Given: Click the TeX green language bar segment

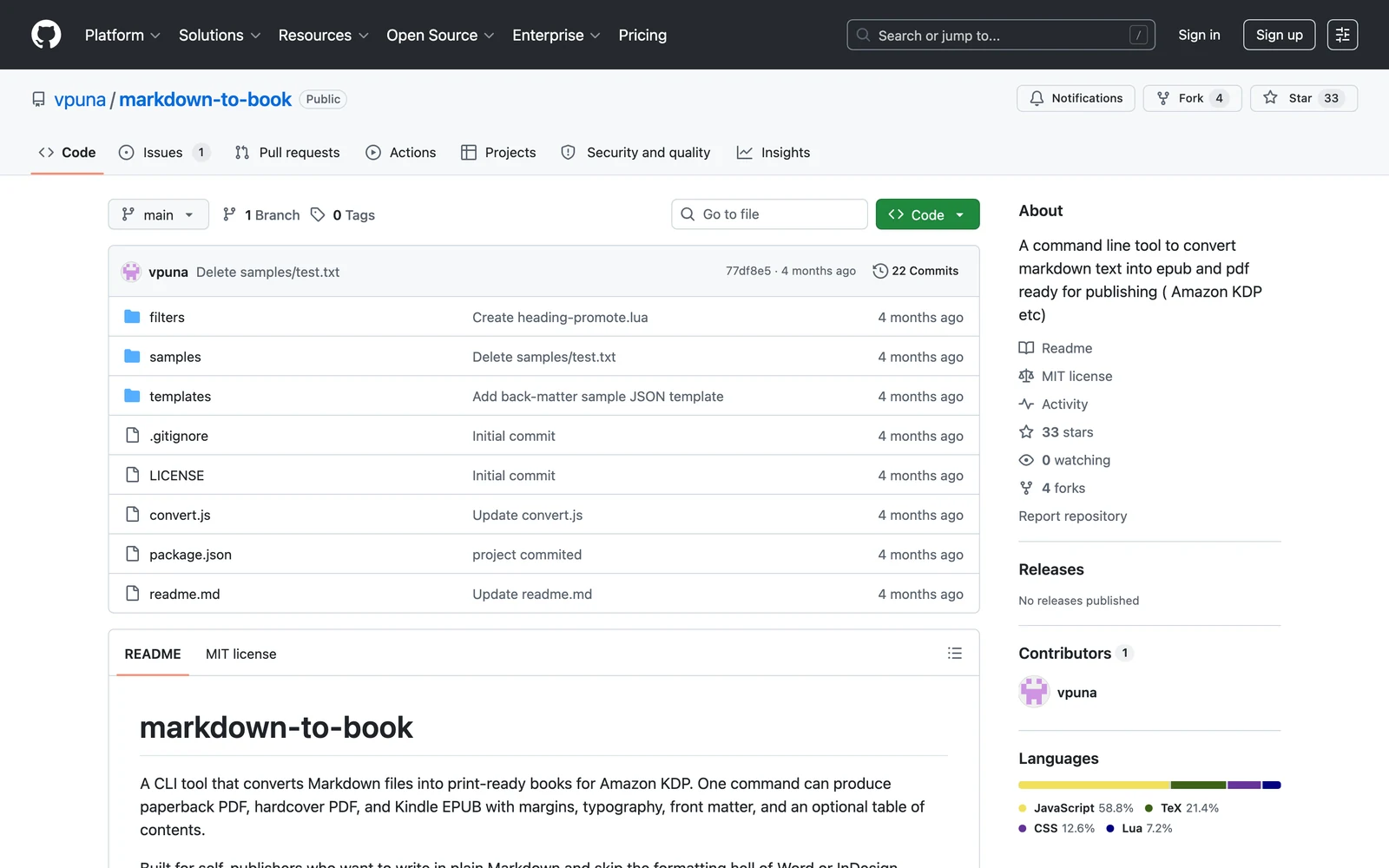Looking at the screenshot, I should [x=1199, y=785].
